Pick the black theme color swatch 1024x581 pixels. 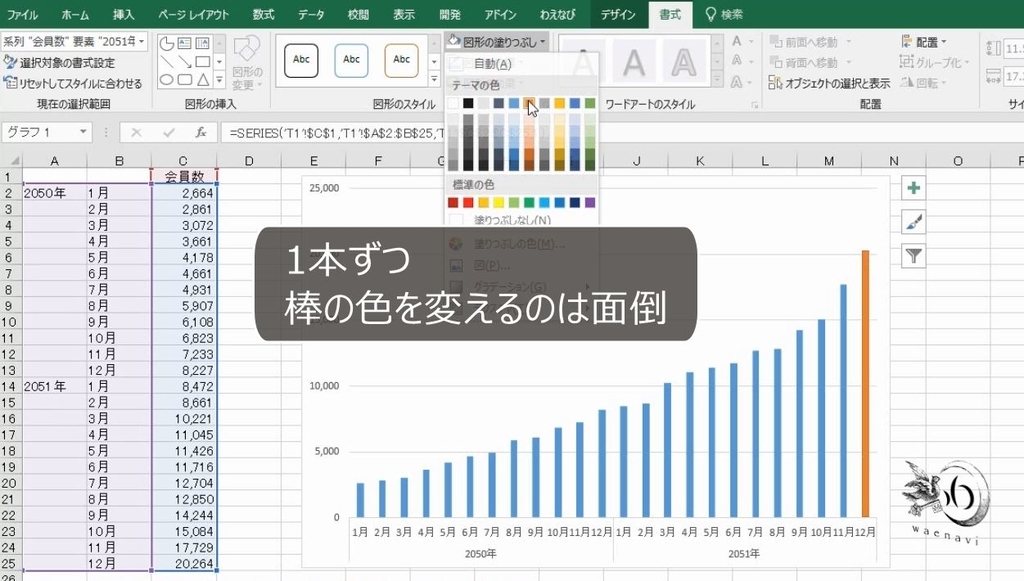tap(468, 103)
